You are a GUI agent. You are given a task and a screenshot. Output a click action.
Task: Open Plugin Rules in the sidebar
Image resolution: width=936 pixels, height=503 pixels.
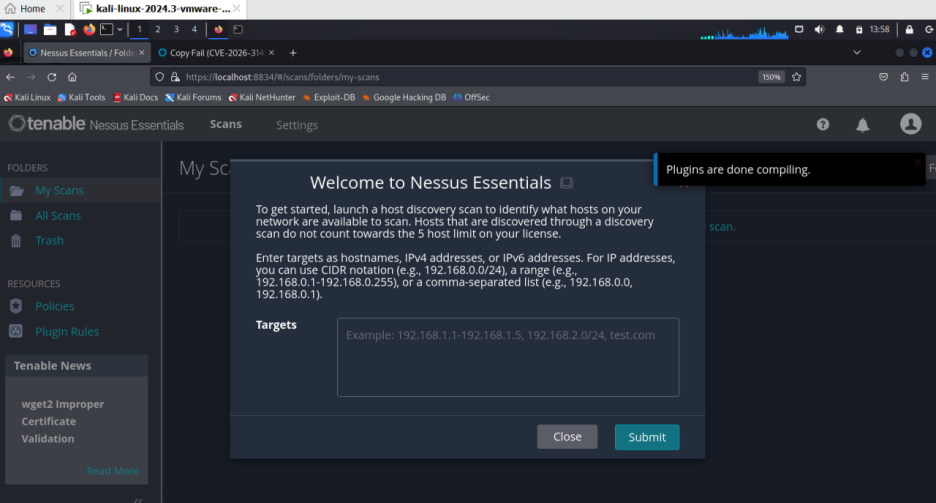tap(67, 331)
